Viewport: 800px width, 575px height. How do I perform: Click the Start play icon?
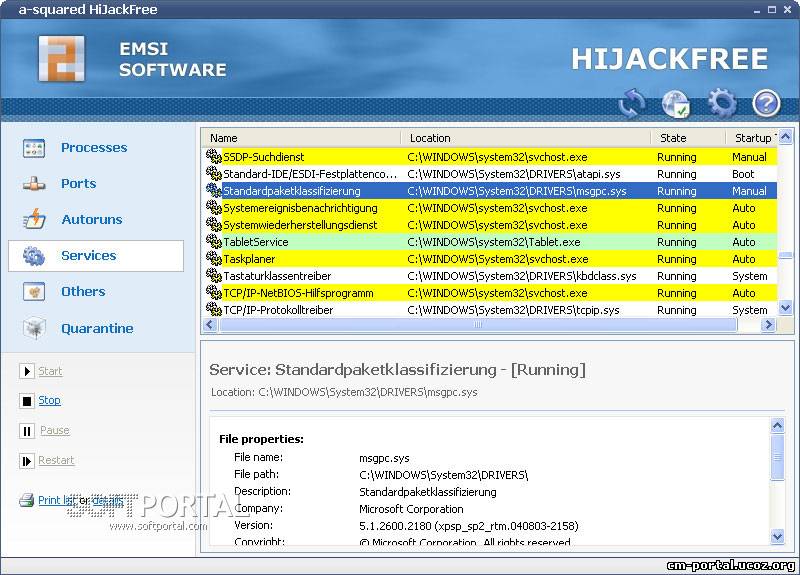27,371
